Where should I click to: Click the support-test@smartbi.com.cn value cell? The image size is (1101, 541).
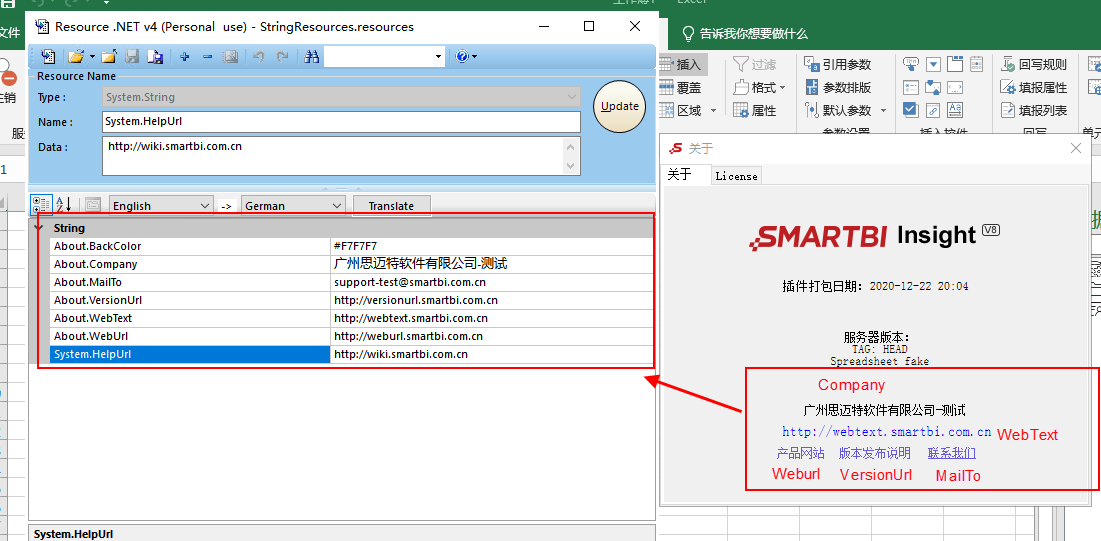492,282
